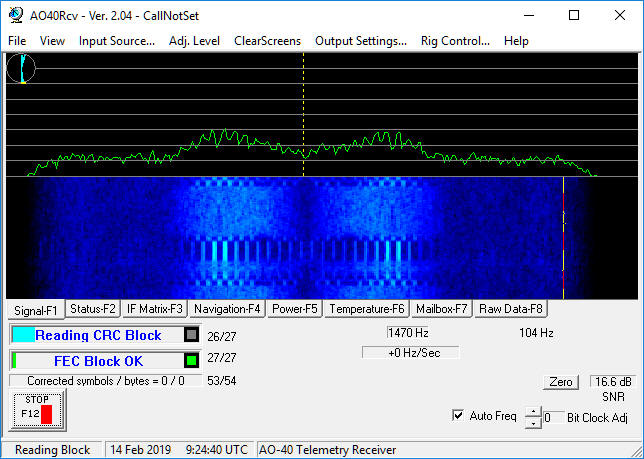Select the Power-F5 tab
The image size is (644, 459).
point(295,309)
